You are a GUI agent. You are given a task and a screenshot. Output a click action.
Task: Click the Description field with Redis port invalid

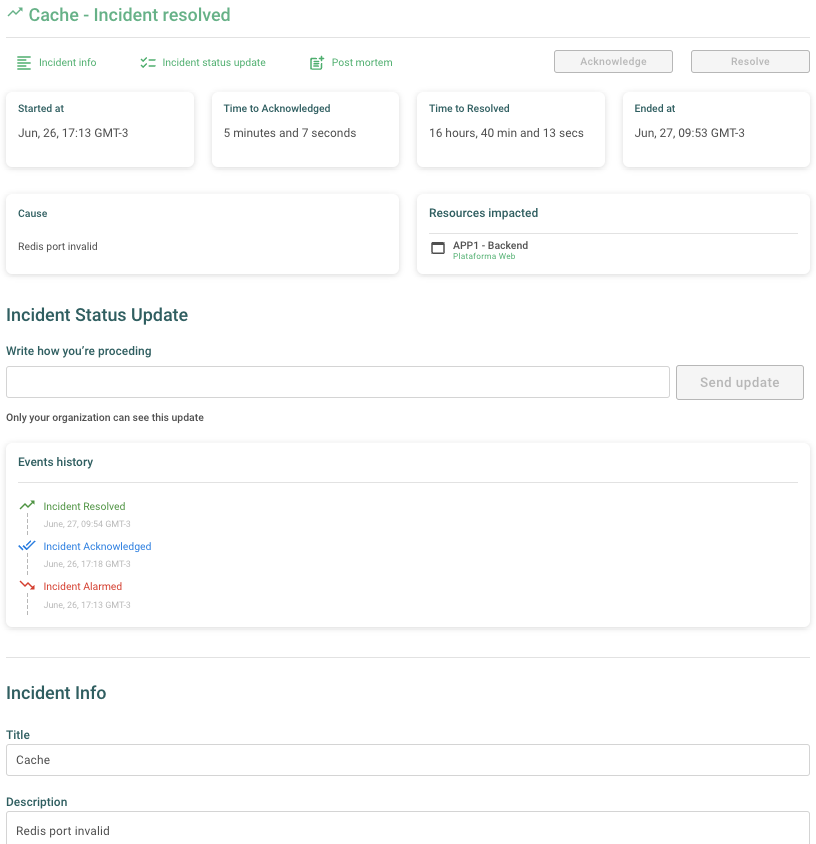407,828
